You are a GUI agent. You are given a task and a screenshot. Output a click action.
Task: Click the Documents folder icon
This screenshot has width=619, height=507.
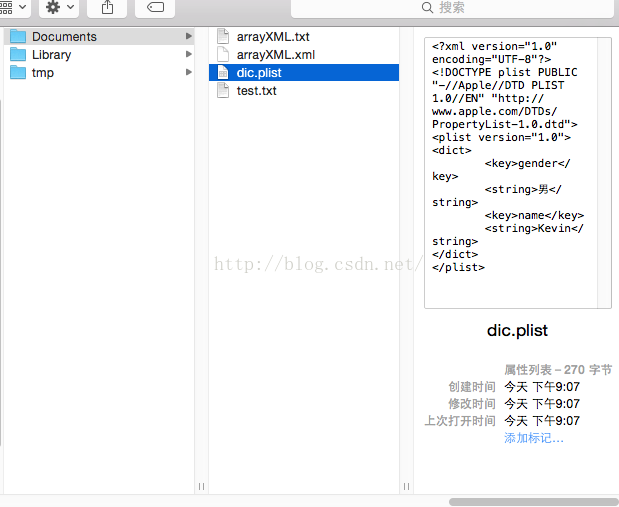click(x=18, y=36)
